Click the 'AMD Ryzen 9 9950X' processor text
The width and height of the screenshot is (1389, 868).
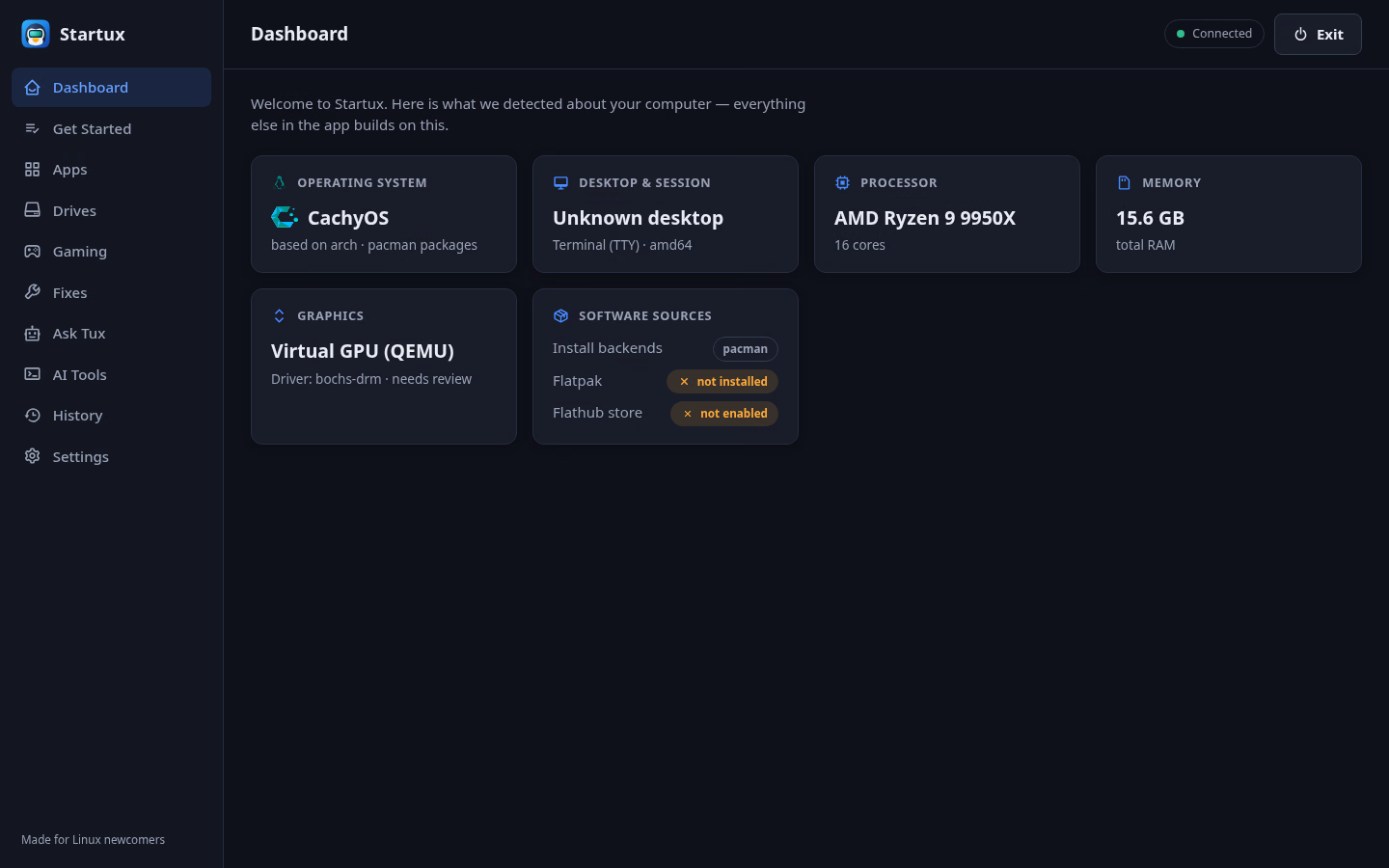click(x=925, y=218)
